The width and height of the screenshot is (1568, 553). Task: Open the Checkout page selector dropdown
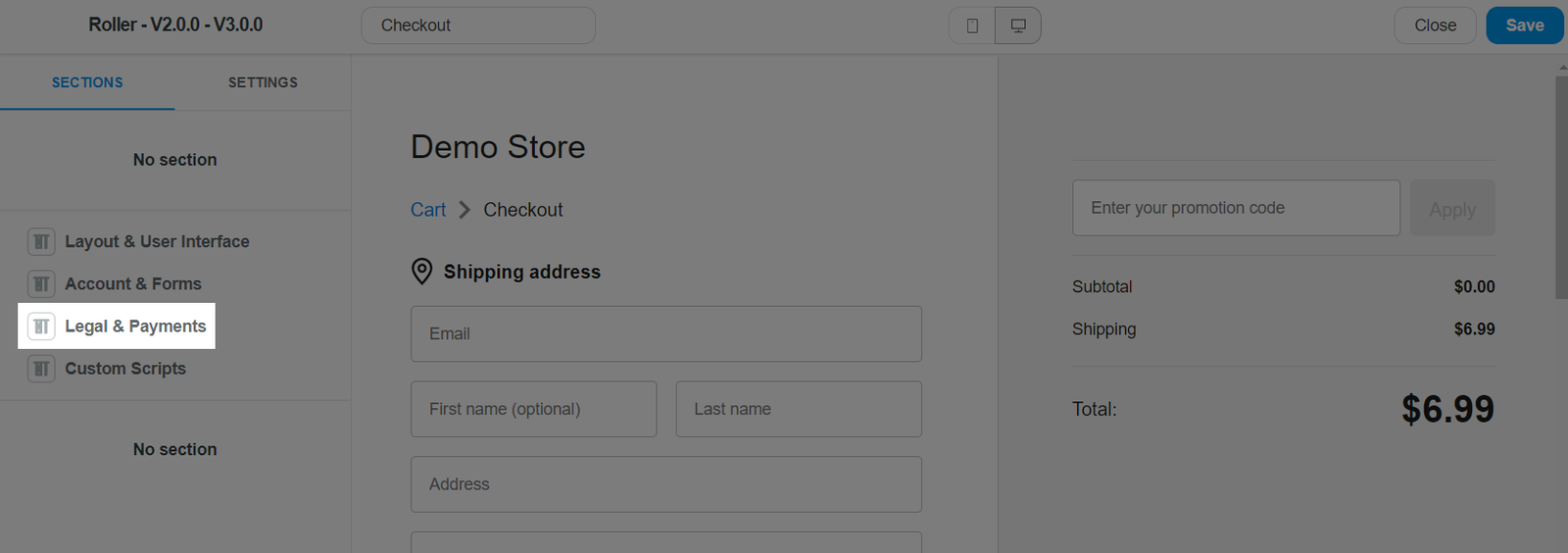click(x=478, y=25)
